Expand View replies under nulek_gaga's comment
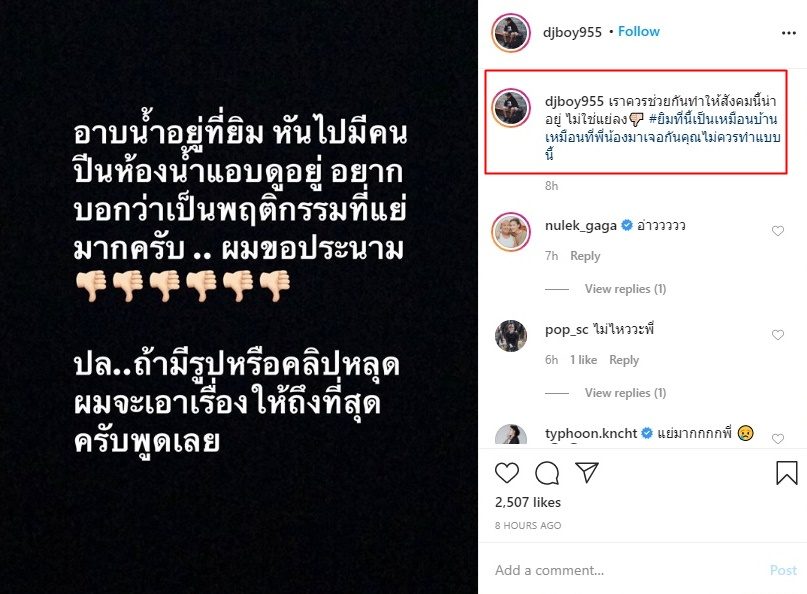The image size is (807, 594). point(625,289)
